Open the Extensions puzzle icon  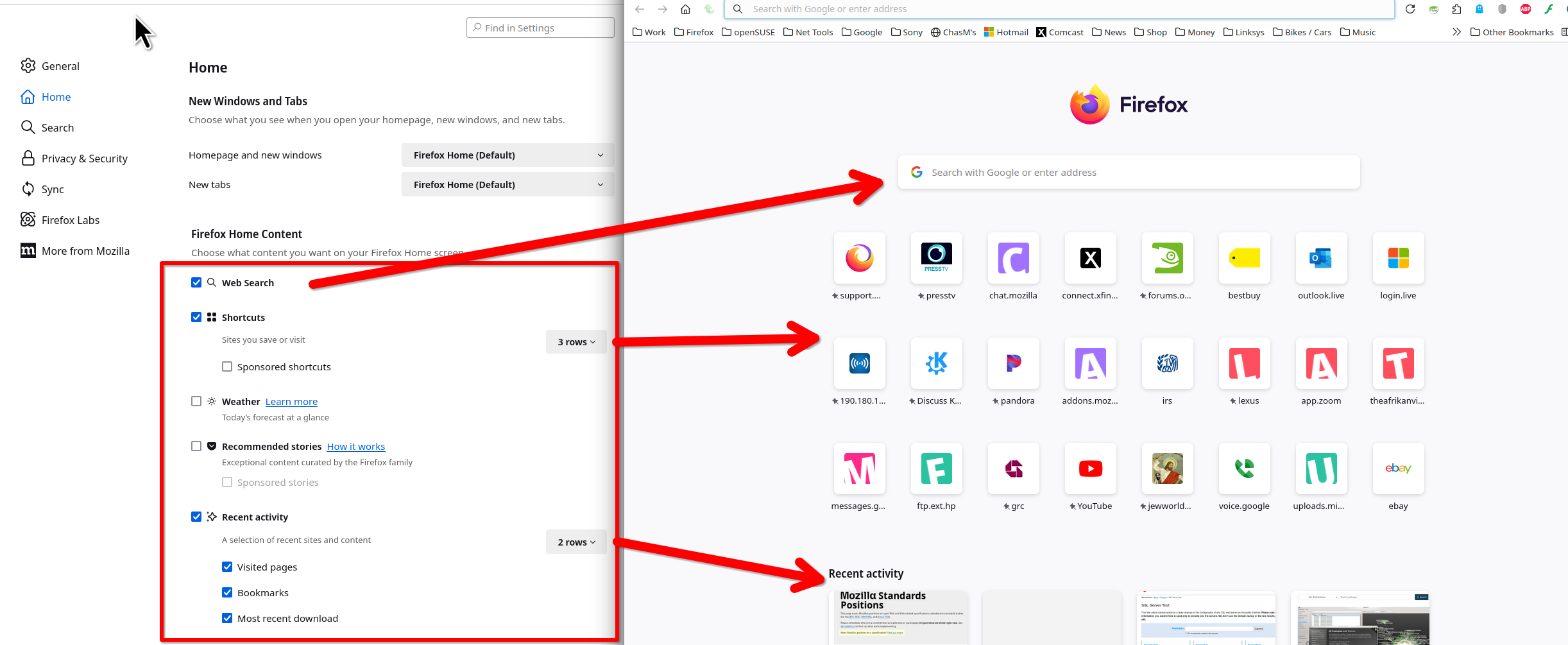click(1456, 9)
